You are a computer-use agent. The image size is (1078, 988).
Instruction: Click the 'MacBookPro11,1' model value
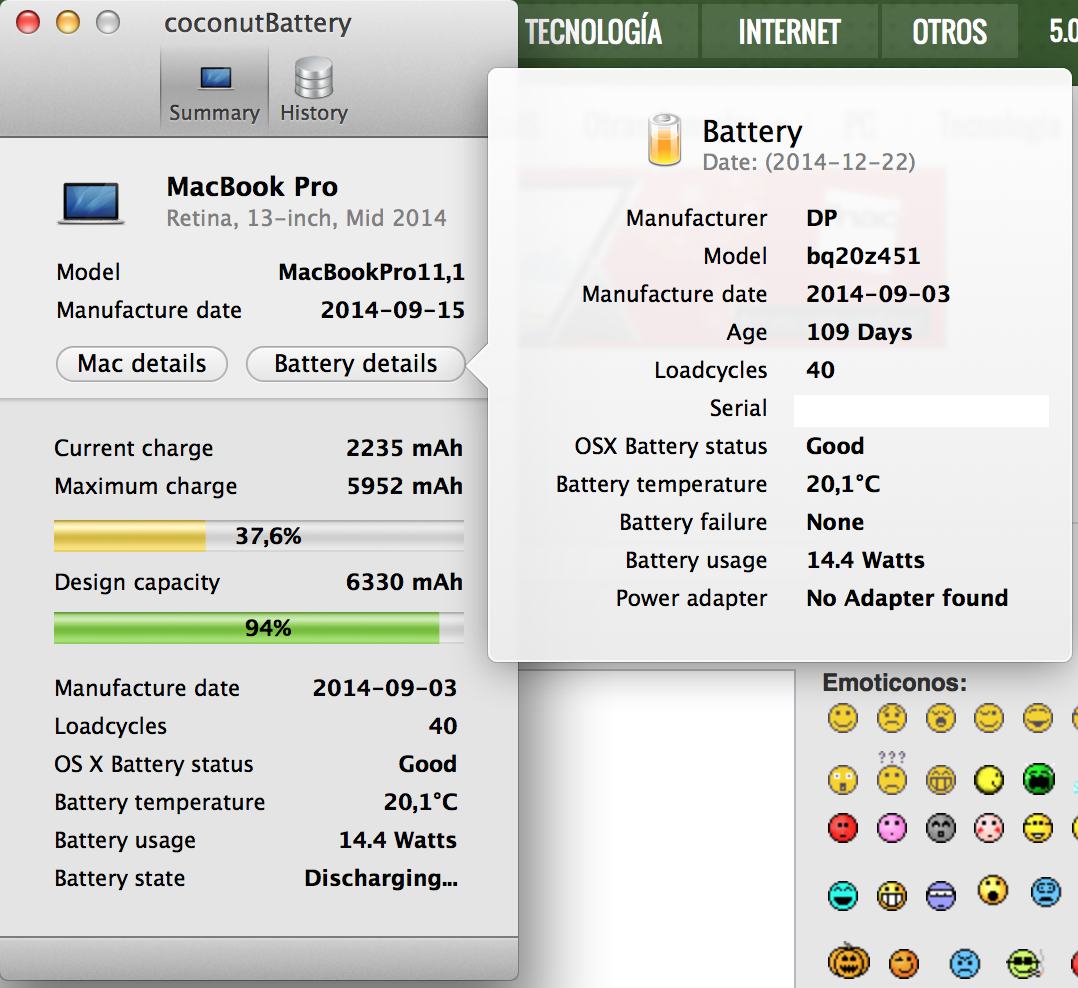pos(371,272)
